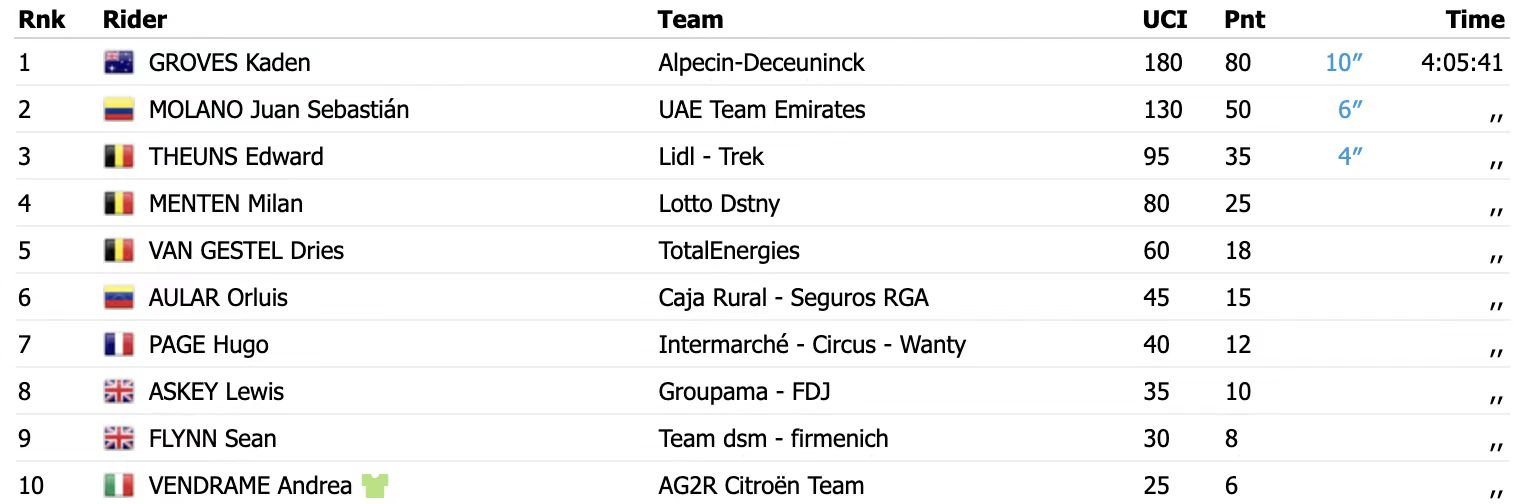Open the Team dsm - firmenich team page
Screen dimensions: 1514x504
coord(773,439)
